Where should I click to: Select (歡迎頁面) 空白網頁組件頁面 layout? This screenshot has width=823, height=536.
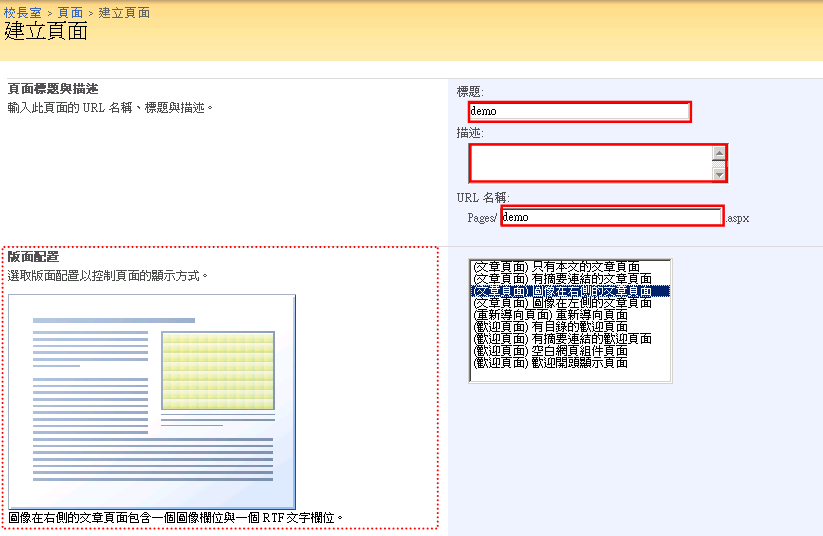pos(571,351)
